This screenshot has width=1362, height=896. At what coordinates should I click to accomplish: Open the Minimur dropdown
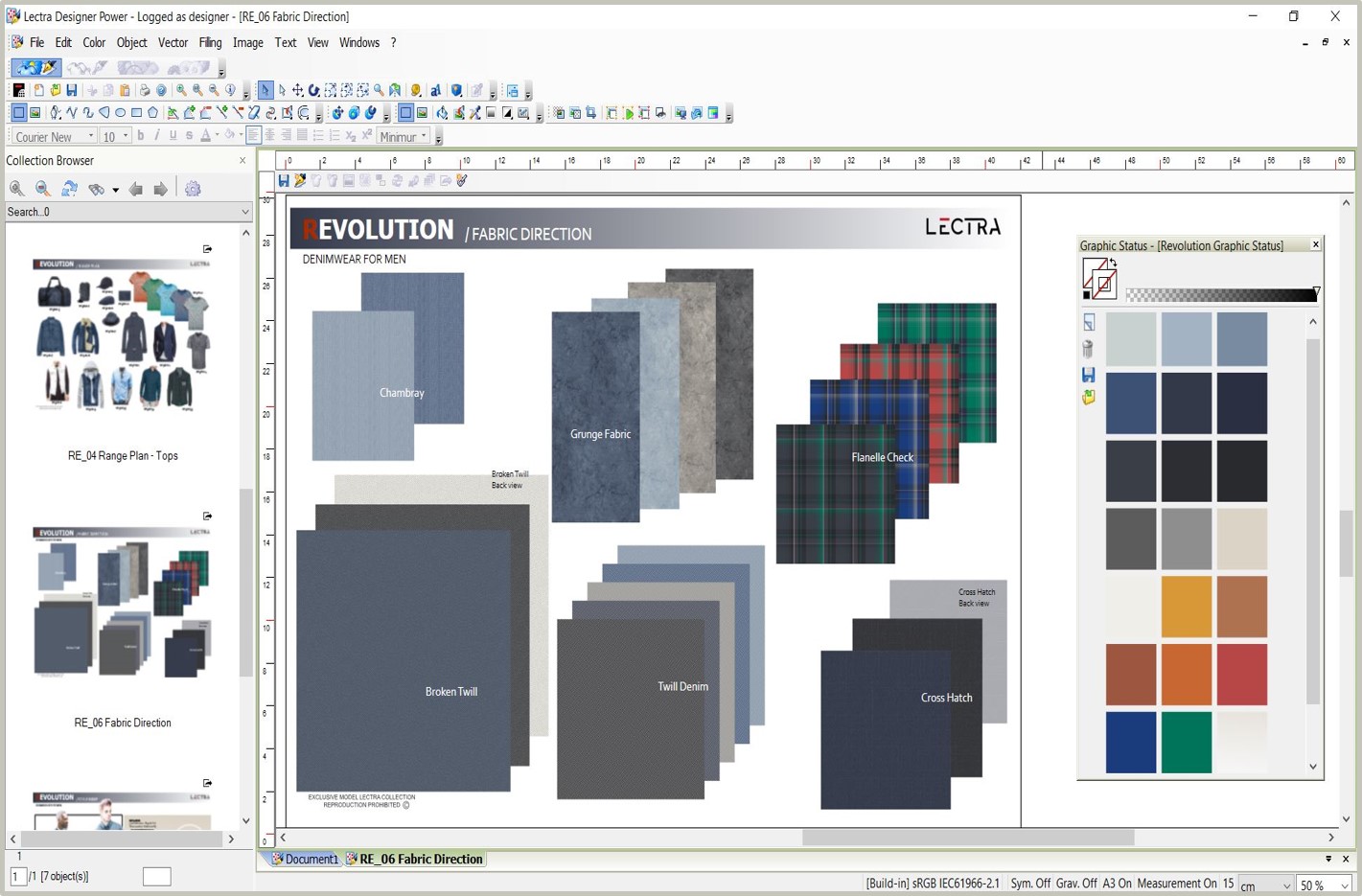click(424, 136)
